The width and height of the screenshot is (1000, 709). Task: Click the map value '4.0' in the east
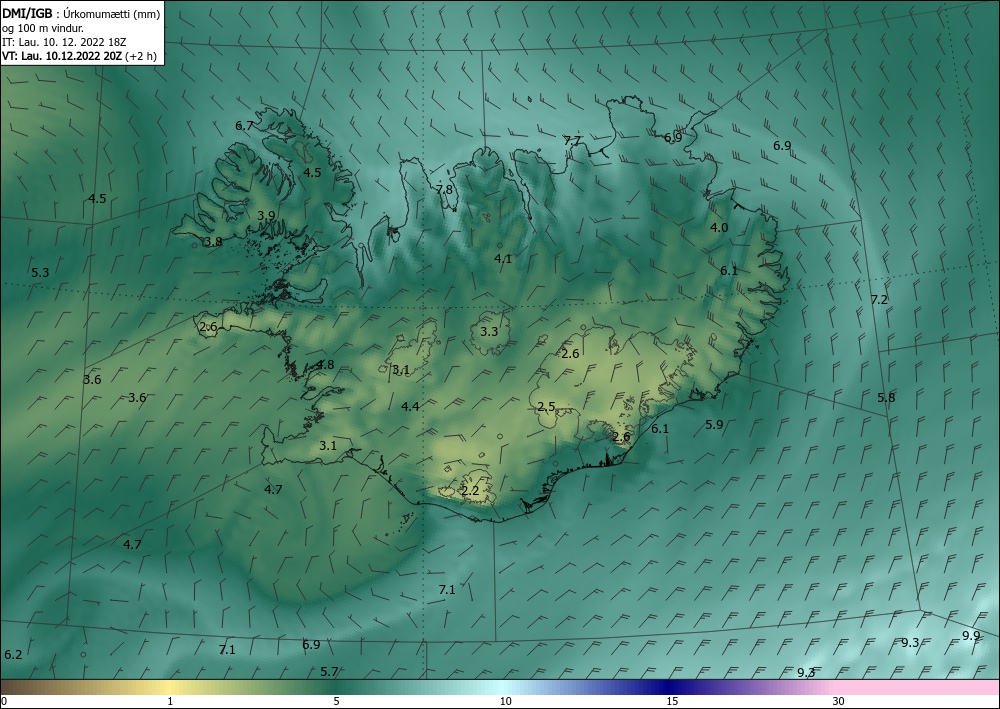pyautogui.click(x=719, y=227)
